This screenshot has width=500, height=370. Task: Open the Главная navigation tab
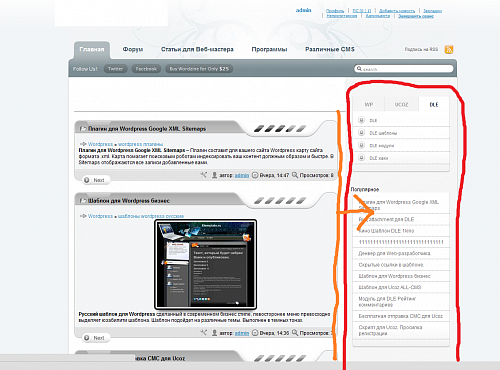click(92, 50)
